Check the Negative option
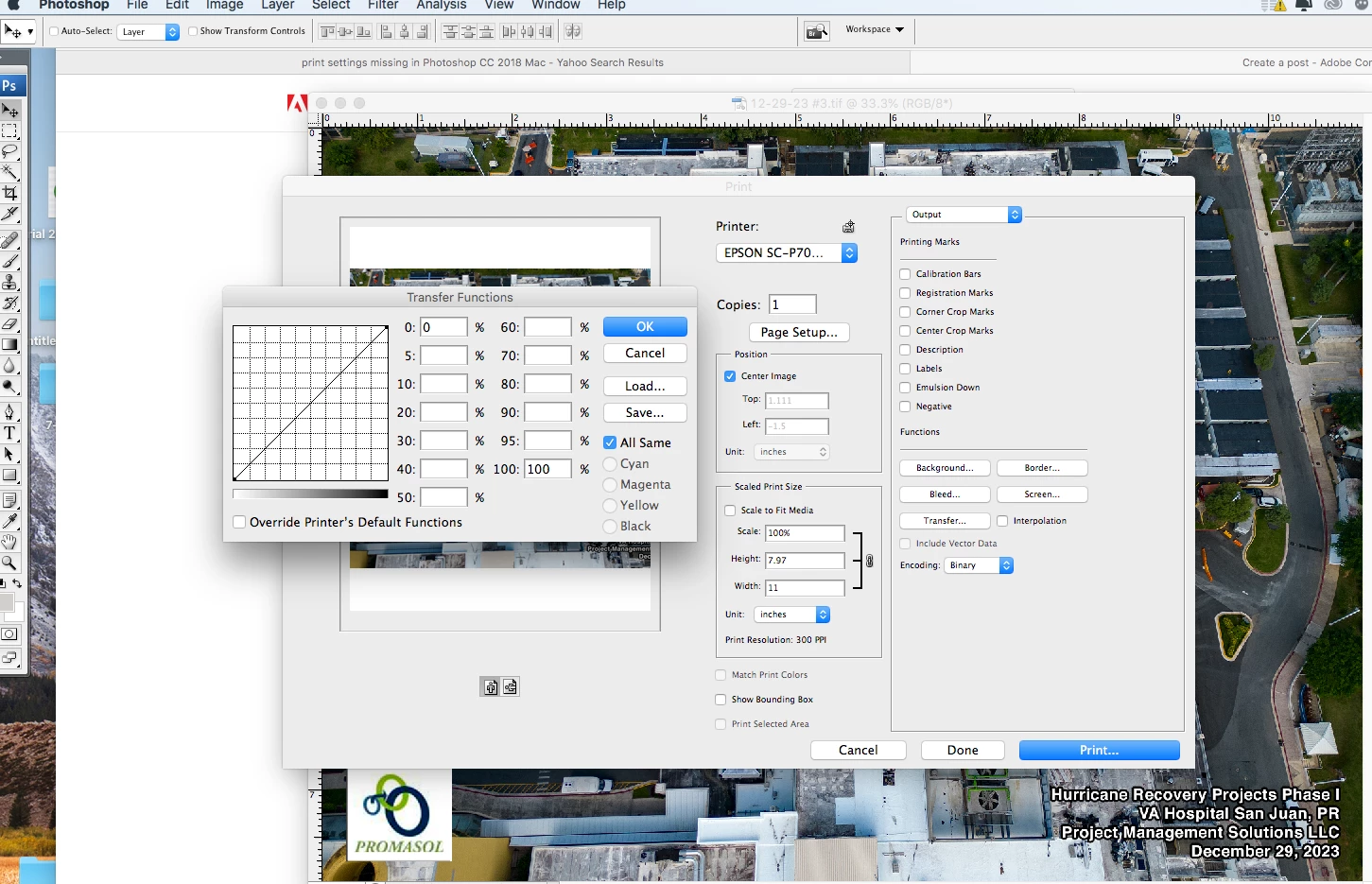This screenshot has height=884, width=1372. 905,407
